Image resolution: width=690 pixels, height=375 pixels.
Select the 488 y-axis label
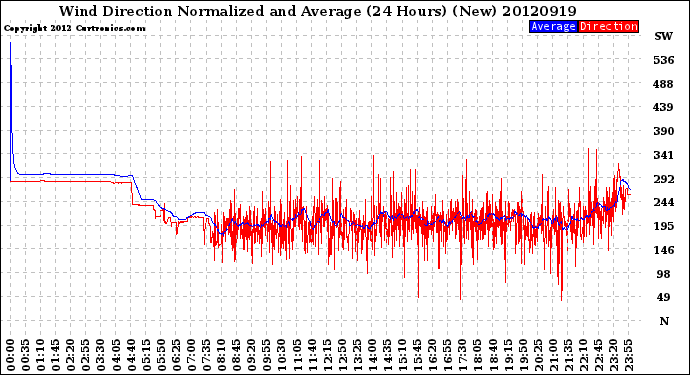click(664, 84)
